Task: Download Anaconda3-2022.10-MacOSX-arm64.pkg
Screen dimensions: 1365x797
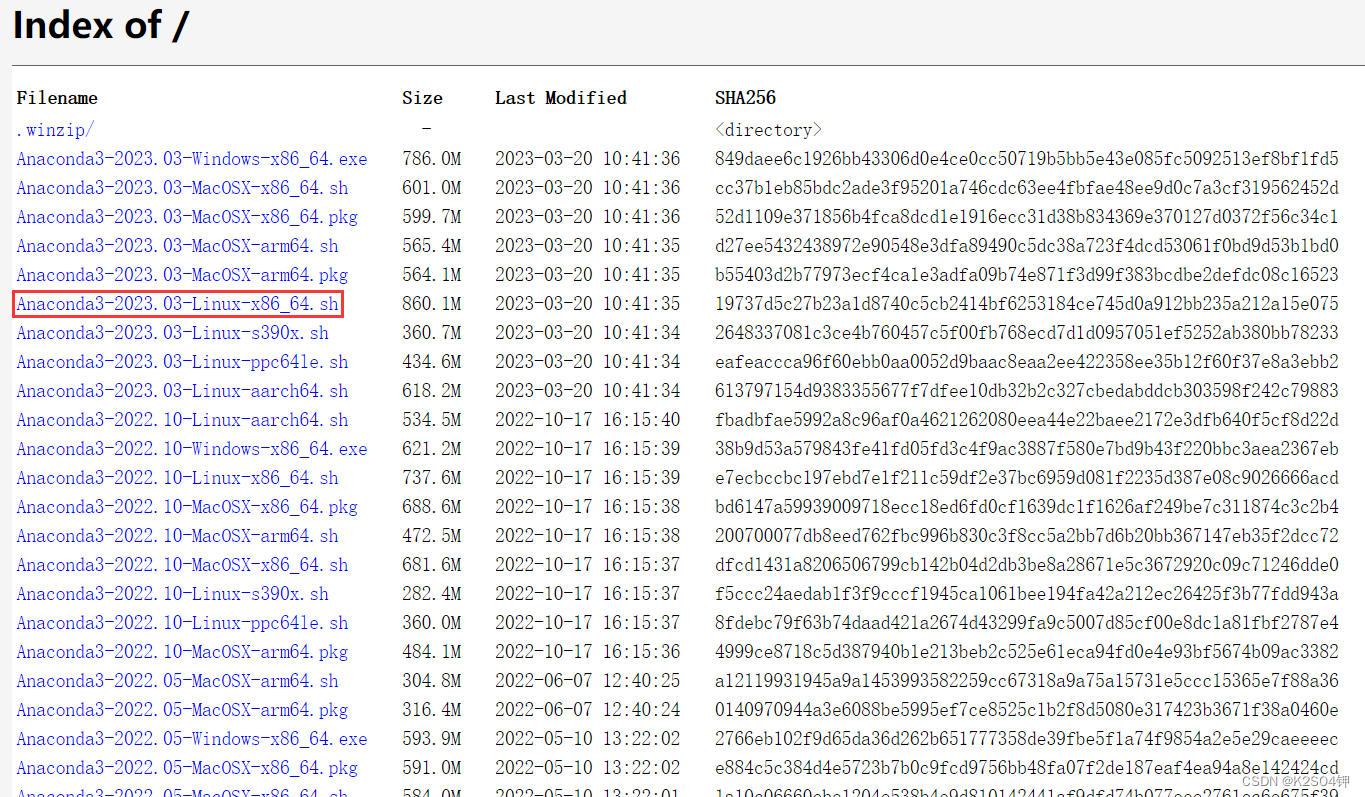Action: point(182,652)
